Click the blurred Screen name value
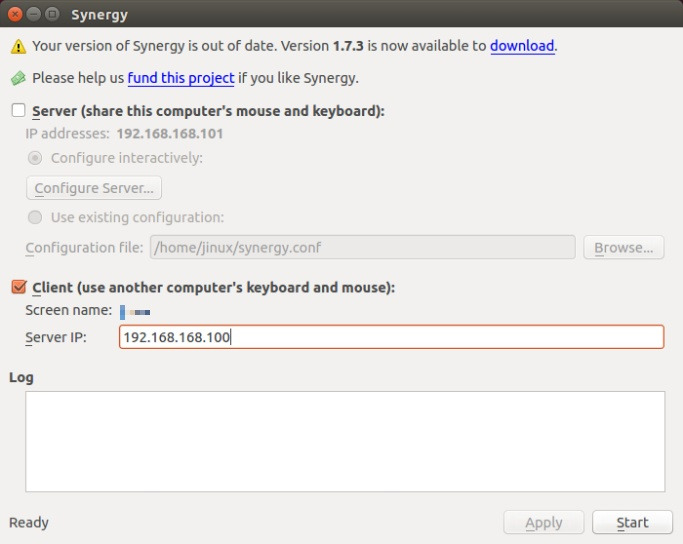Screen dimensions: 683x544 pyautogui.click(x=135, y=312)
